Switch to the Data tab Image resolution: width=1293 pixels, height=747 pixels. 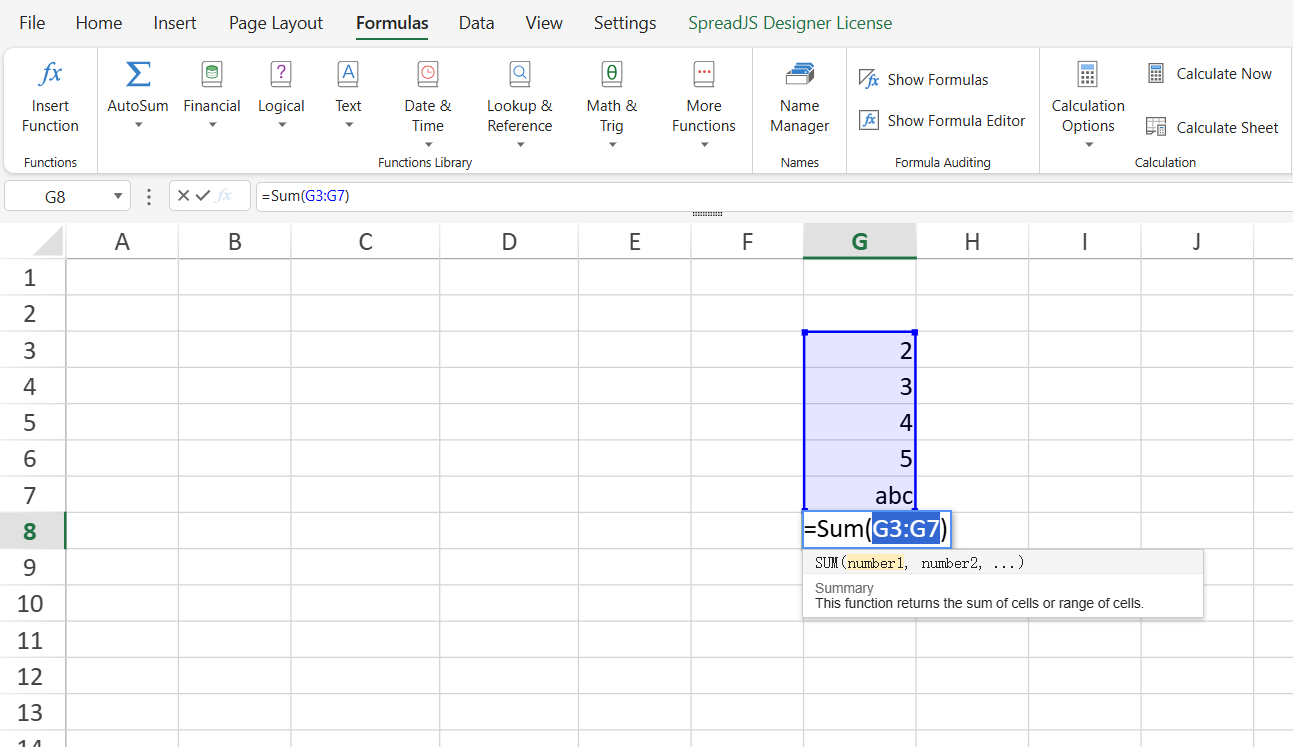477,23
